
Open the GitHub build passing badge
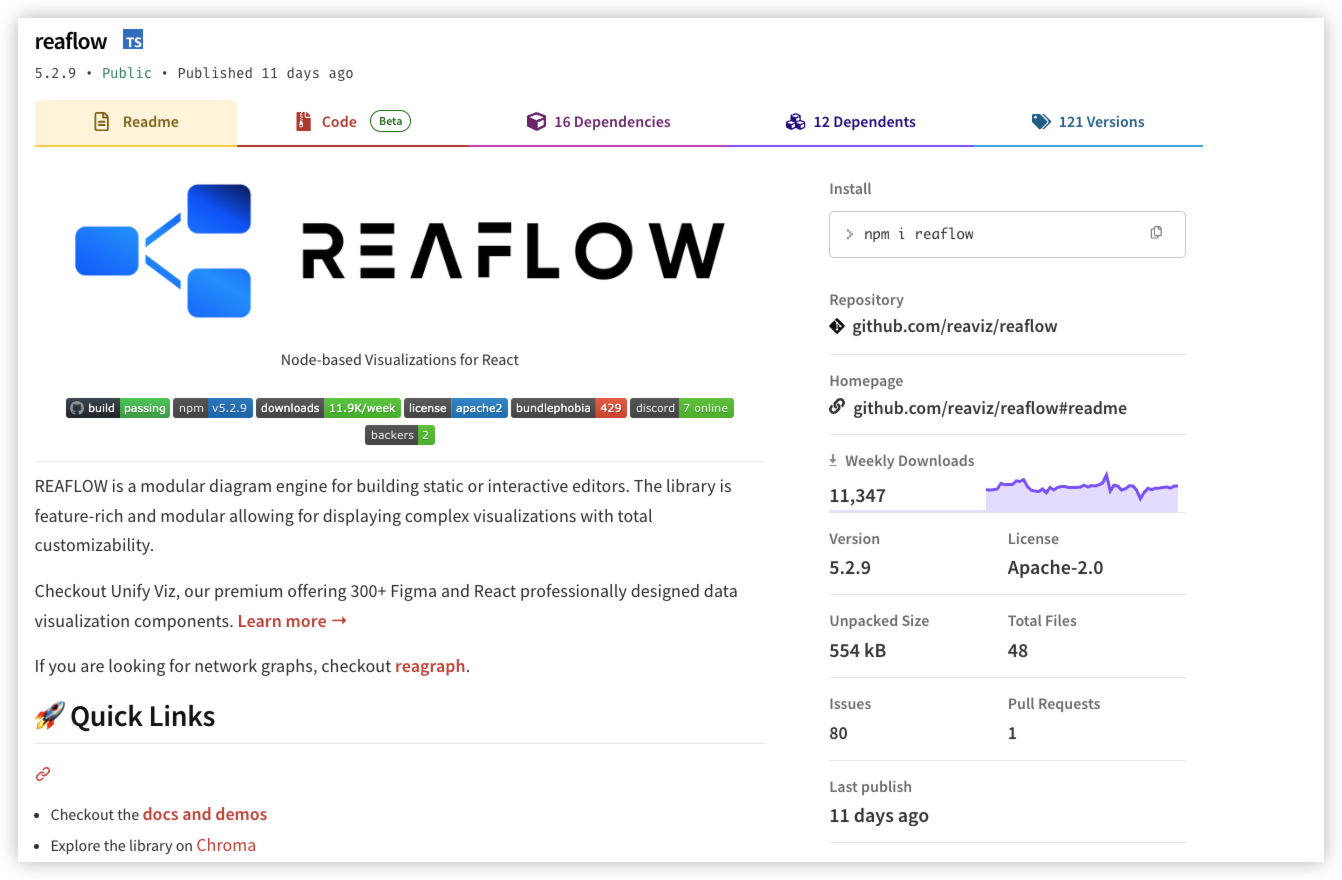[118, 408]
